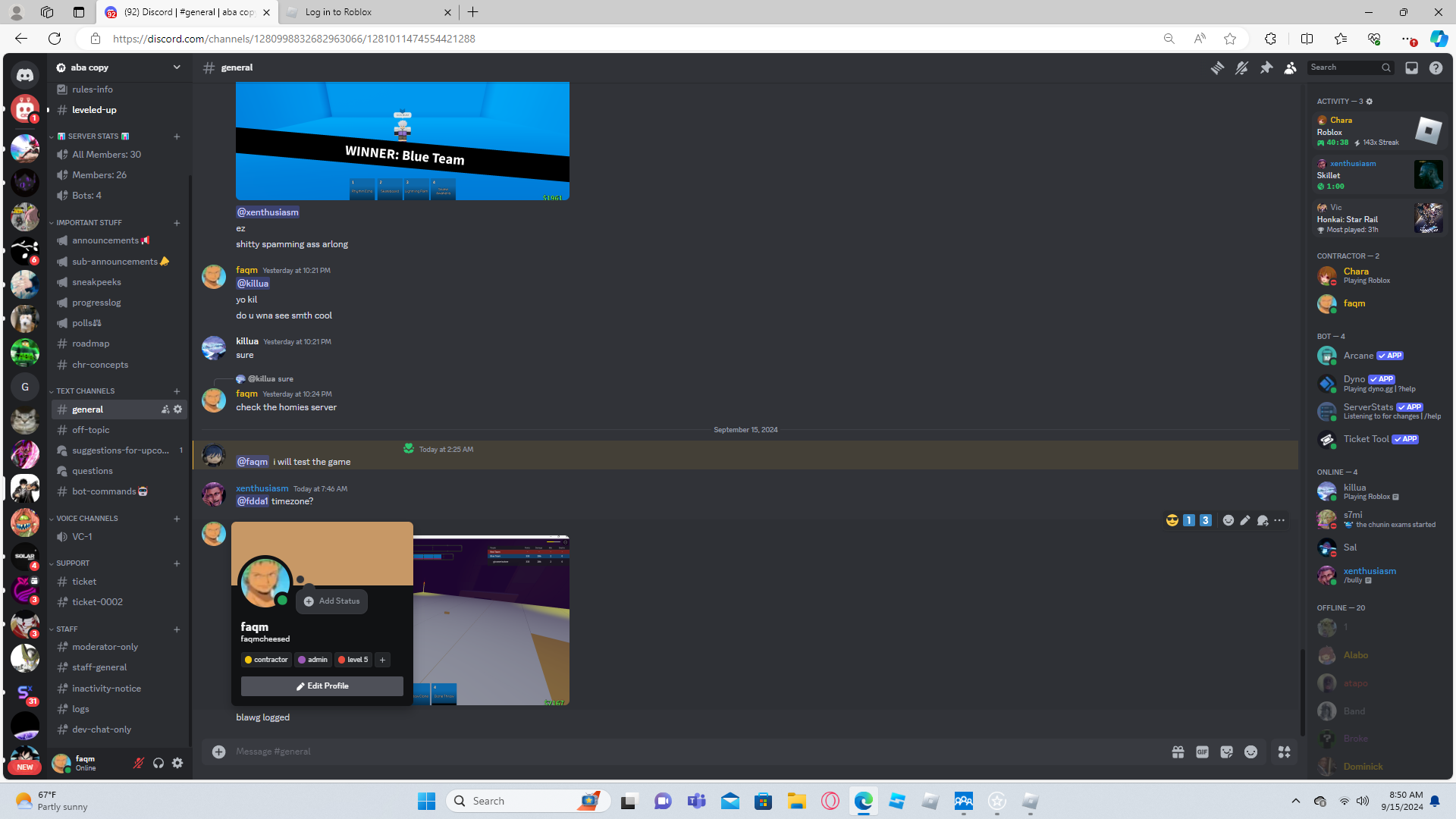Go to Discord direct messages home
This screenshot has width=1456, height=819.
(25, 74)
